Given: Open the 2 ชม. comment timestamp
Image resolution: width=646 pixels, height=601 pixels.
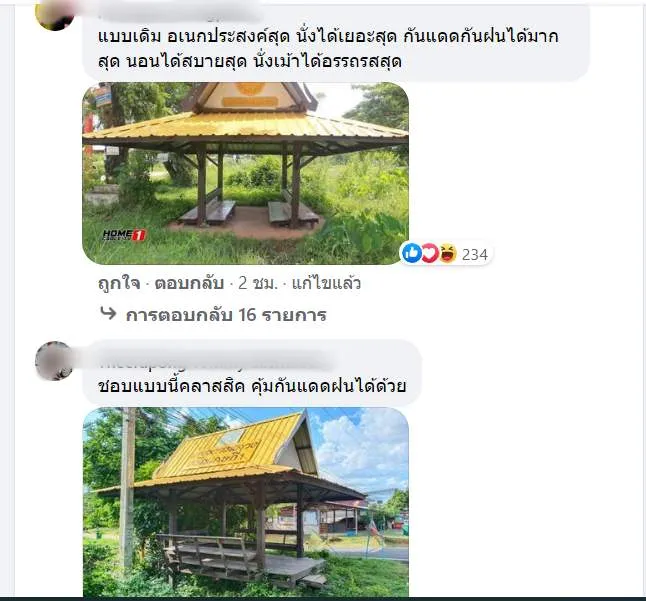Looking at the screenshot, I should tap(257, 283).
